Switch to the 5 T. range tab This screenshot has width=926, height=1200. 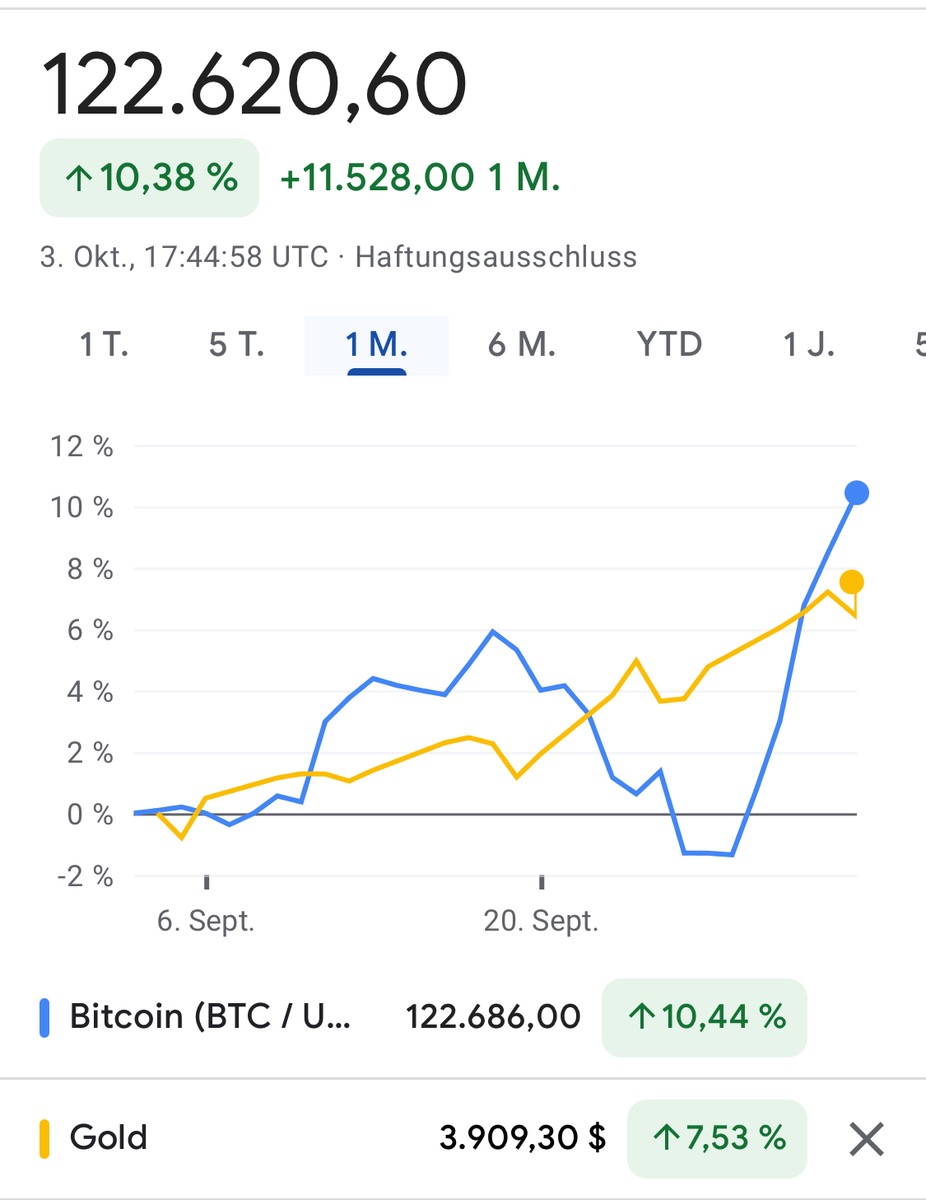[236, 345]
